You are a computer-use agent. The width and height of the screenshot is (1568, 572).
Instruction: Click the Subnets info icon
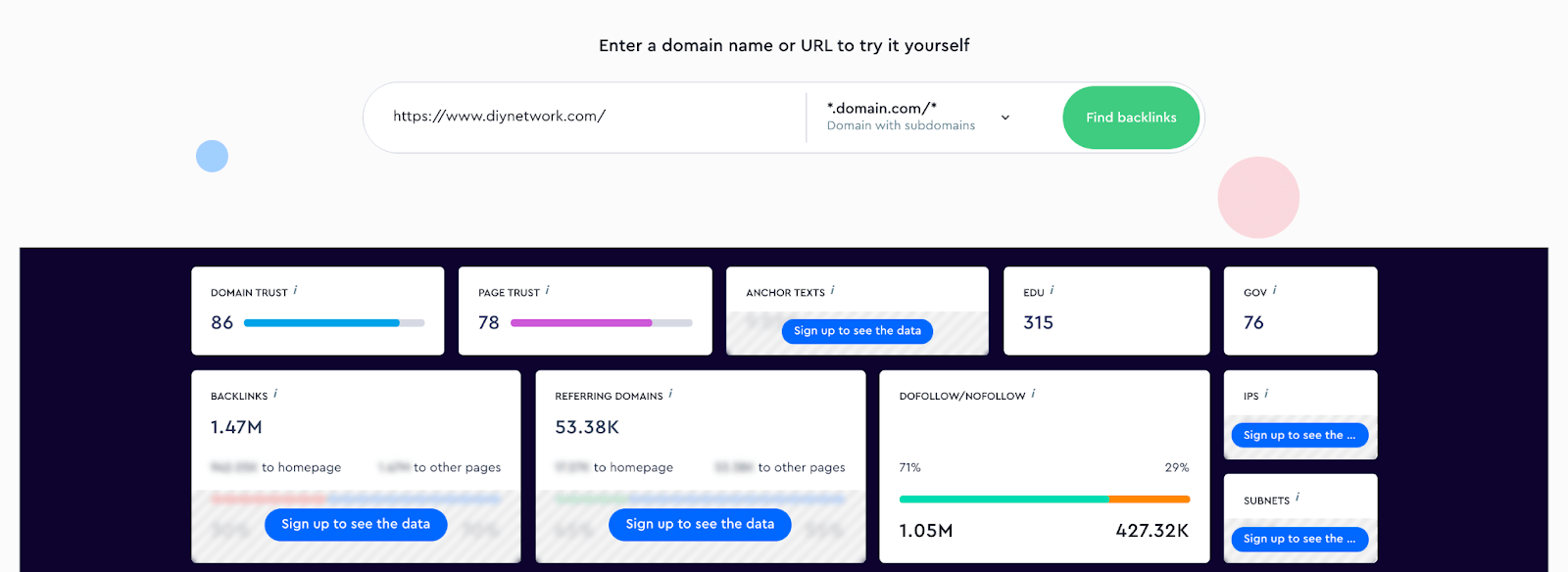[1298, 498]
